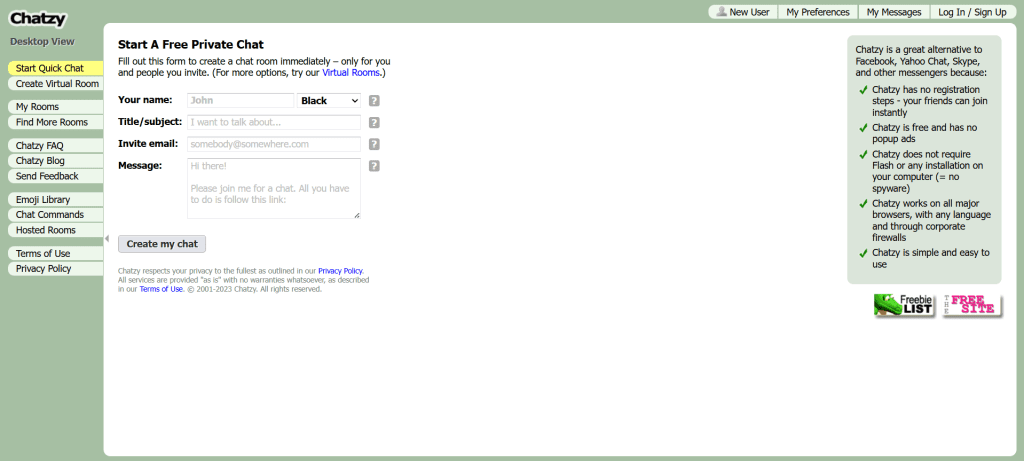Click help icon next to Your name
Screen dimensions: 1024x461
pos(374,101)
